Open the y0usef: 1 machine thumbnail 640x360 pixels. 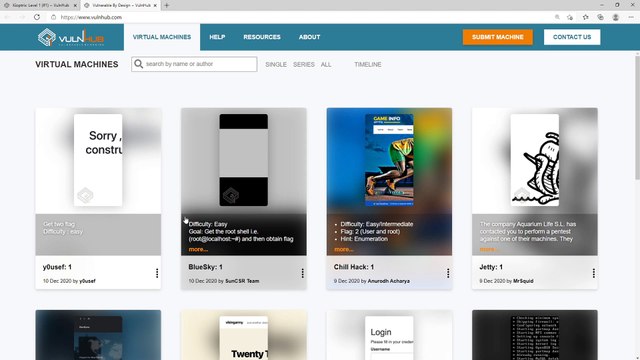click(98, 160)
